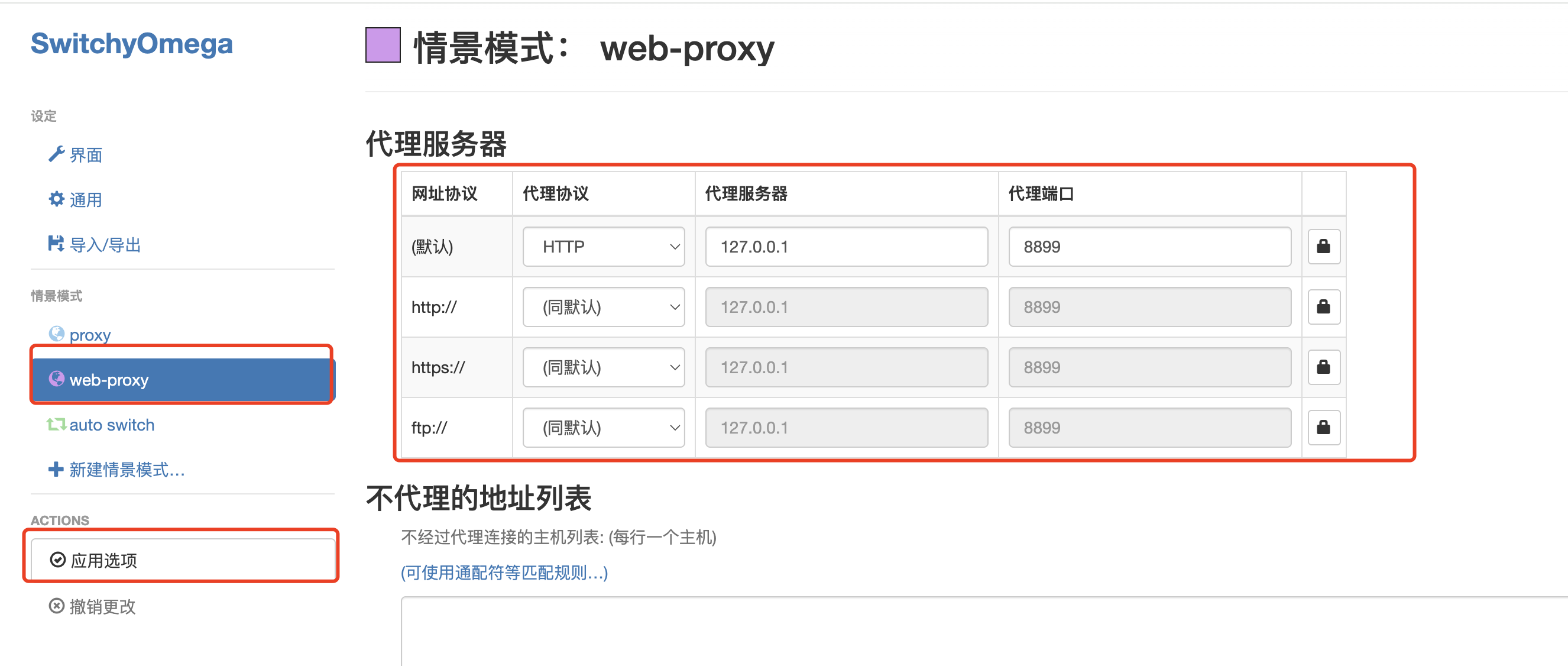The height and width of the screenshot is (666, 1568).
Task: Click the purple profile color swatch
Action: coord(383,45)
